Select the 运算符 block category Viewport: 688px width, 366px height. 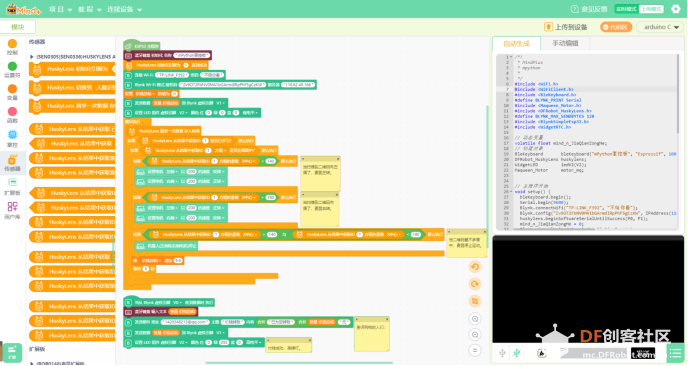pyautogui.click(x=12, y=69)
